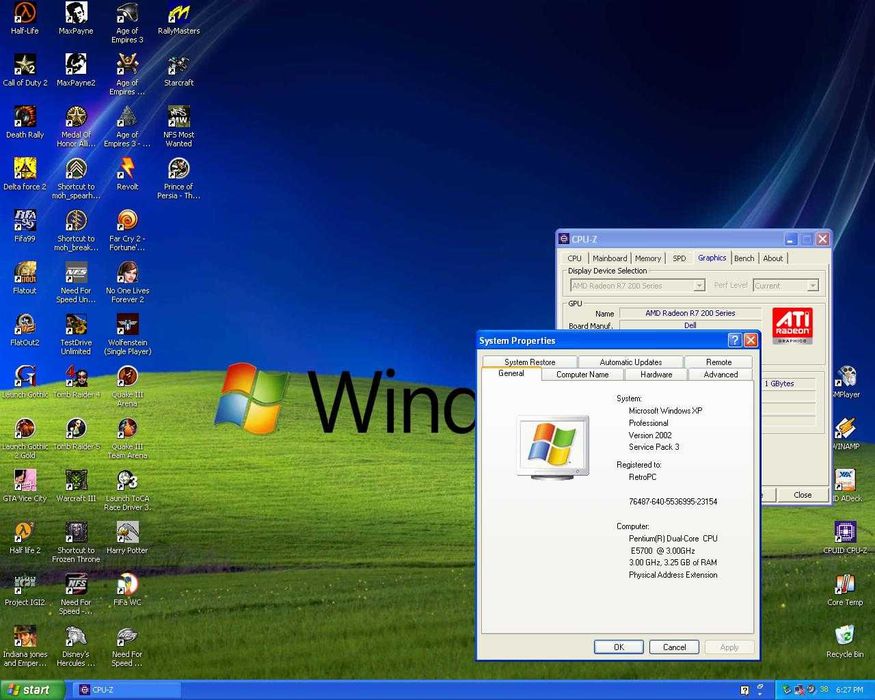Select the Harry Potter shortcut
The width and height of the screenshot is (875, 700).
[127, 538]
